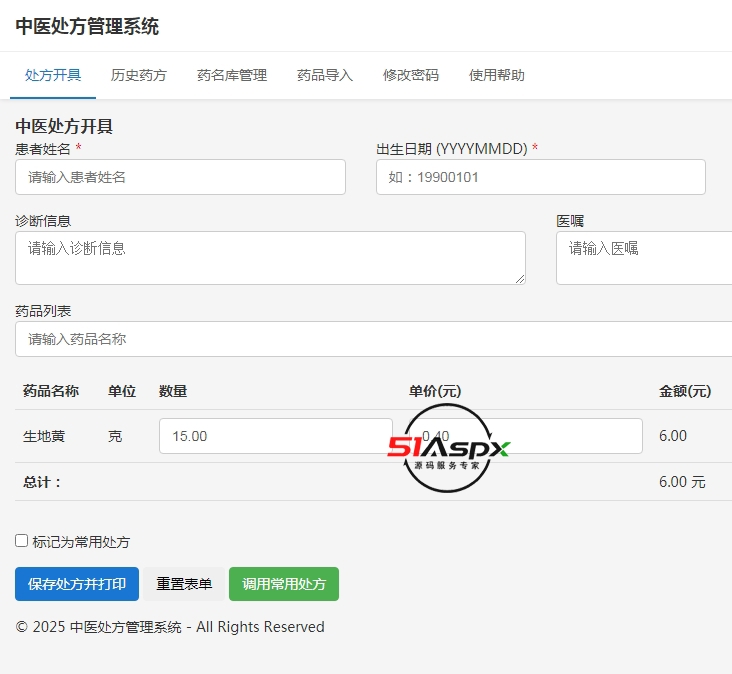Open the 药名库管理 tab
The height and width of the screenshot is (674, 732).
tap(232, 75)
